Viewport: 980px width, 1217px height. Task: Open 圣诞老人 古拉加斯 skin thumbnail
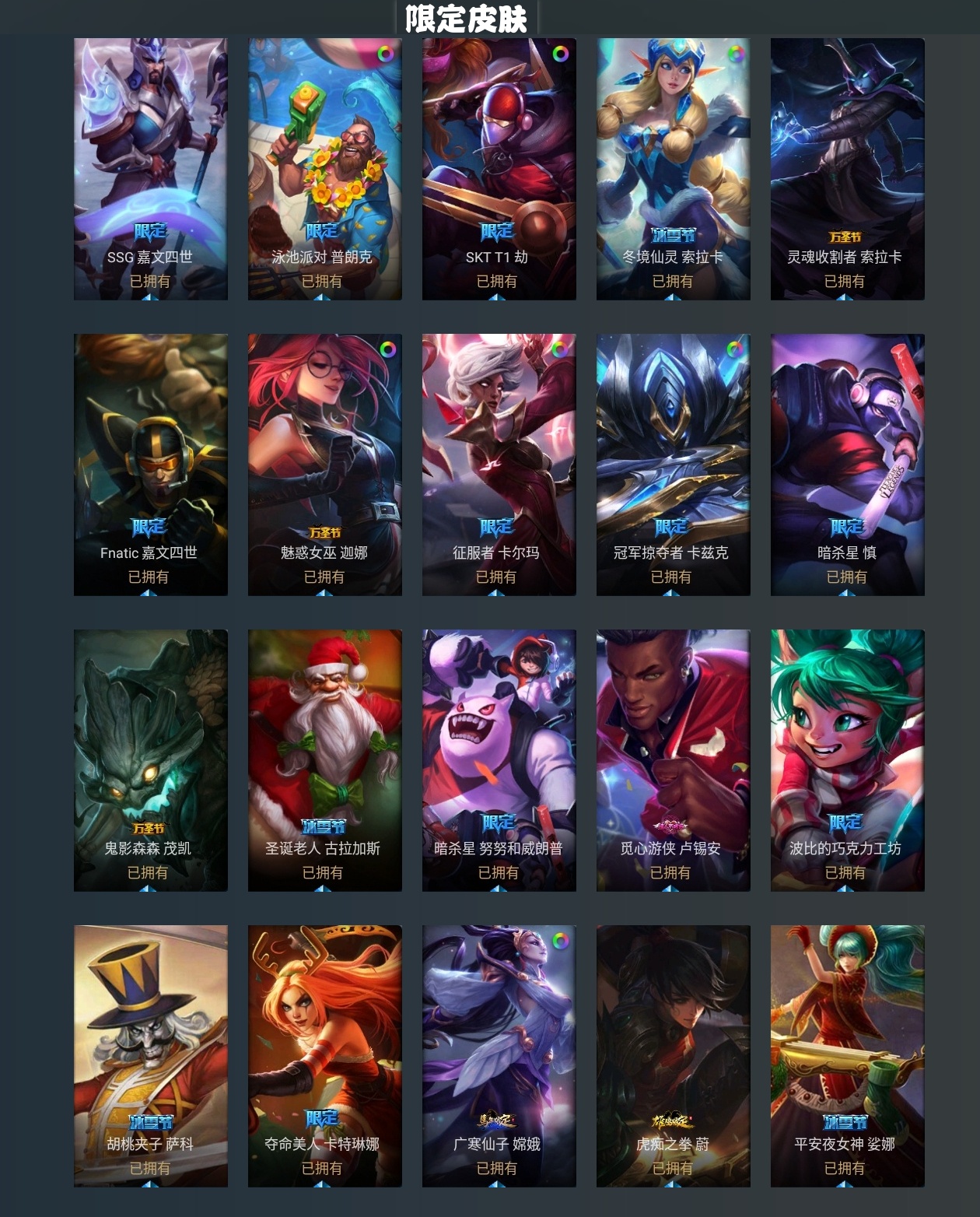[x=325, y=760]
